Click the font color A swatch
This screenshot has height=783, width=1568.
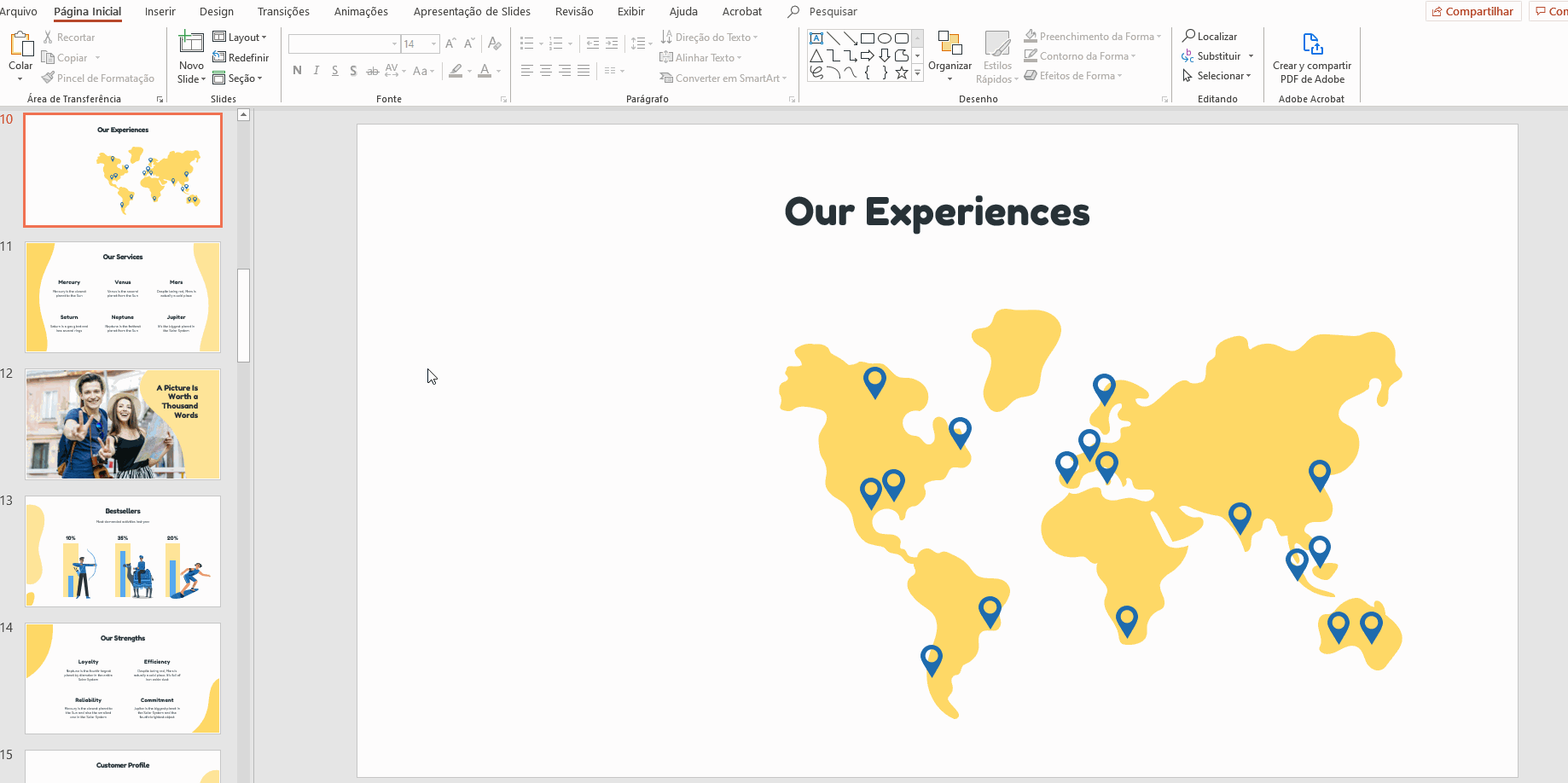coord(485,71)
